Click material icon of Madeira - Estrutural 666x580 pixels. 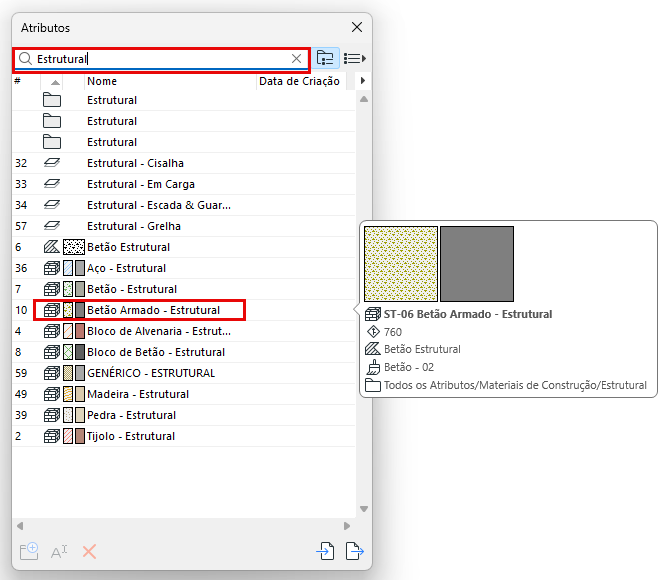[52, 394]
